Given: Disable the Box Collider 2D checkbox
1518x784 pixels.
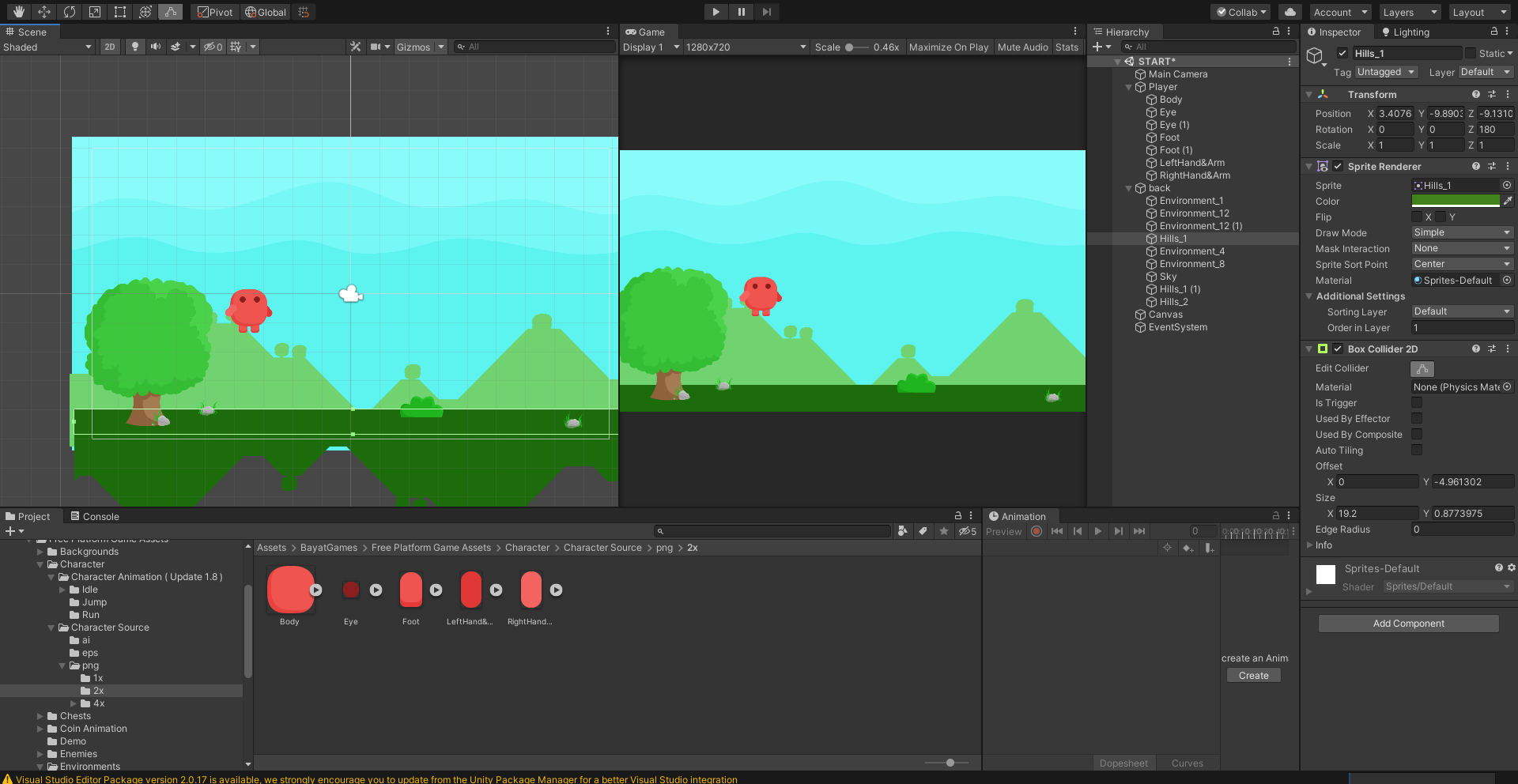Looking at the screenshot, I should [1338, 349].
